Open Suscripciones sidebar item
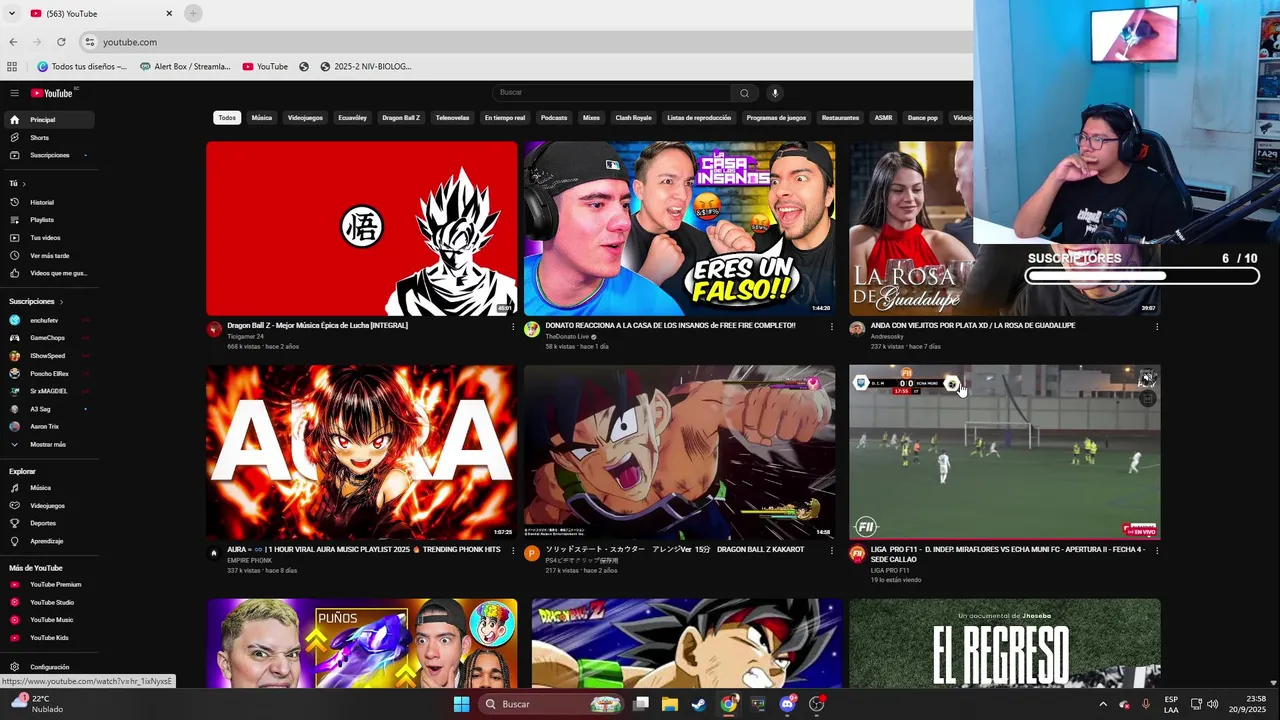 point(48,155)
